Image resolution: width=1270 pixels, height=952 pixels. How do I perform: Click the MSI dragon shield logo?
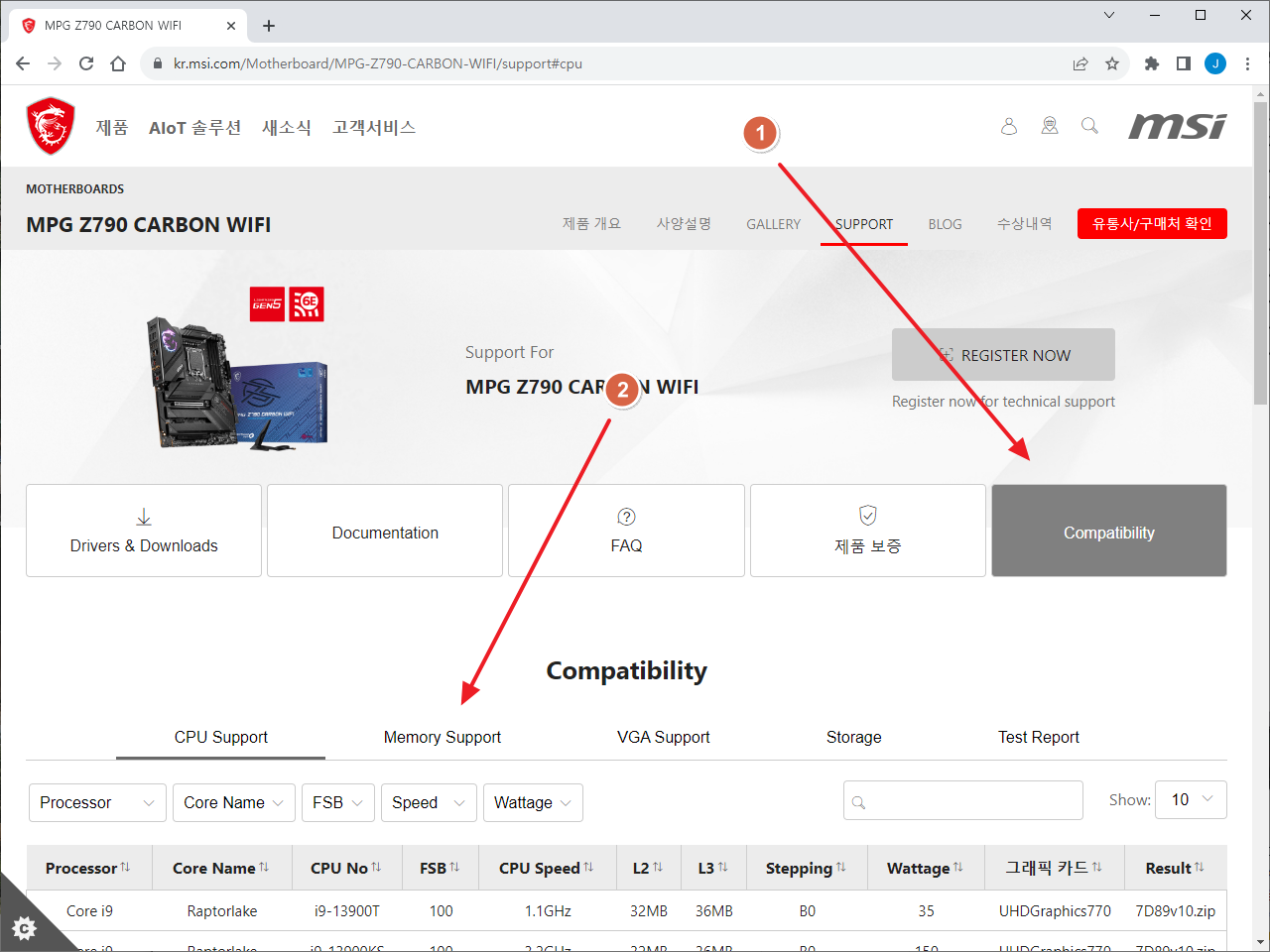[x=51, y=126]
